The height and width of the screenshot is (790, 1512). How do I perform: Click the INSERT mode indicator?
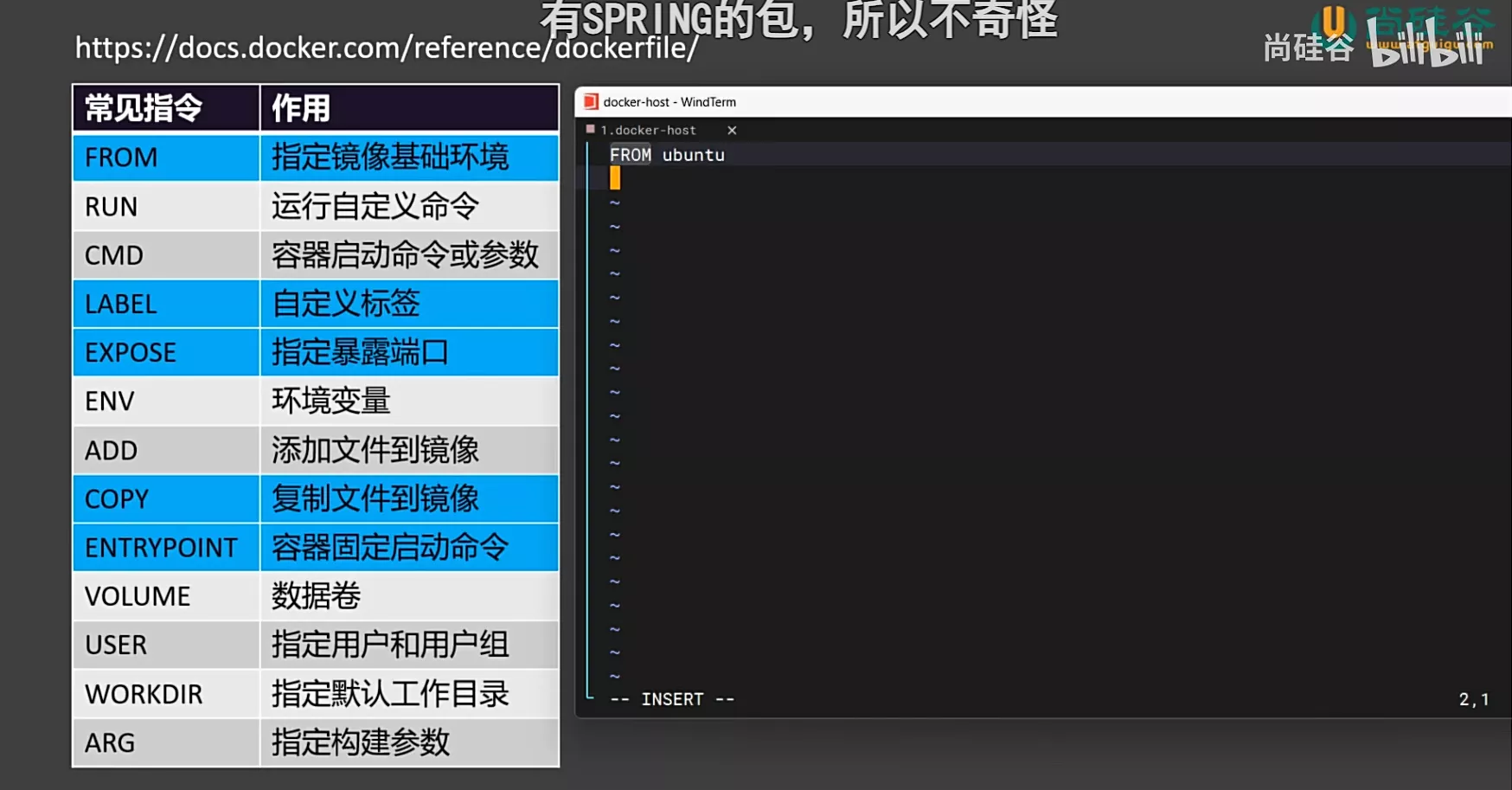[672, 699]
